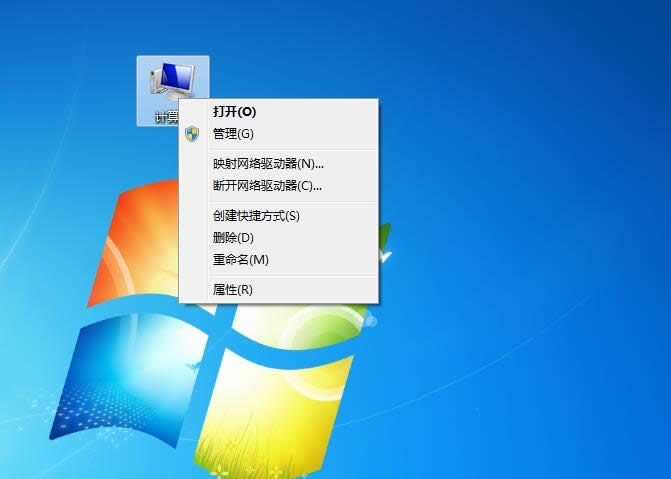671x479 pixels.
Task: Open 映射网络驱动器(N)... menu entry
Action: point(268,164)
